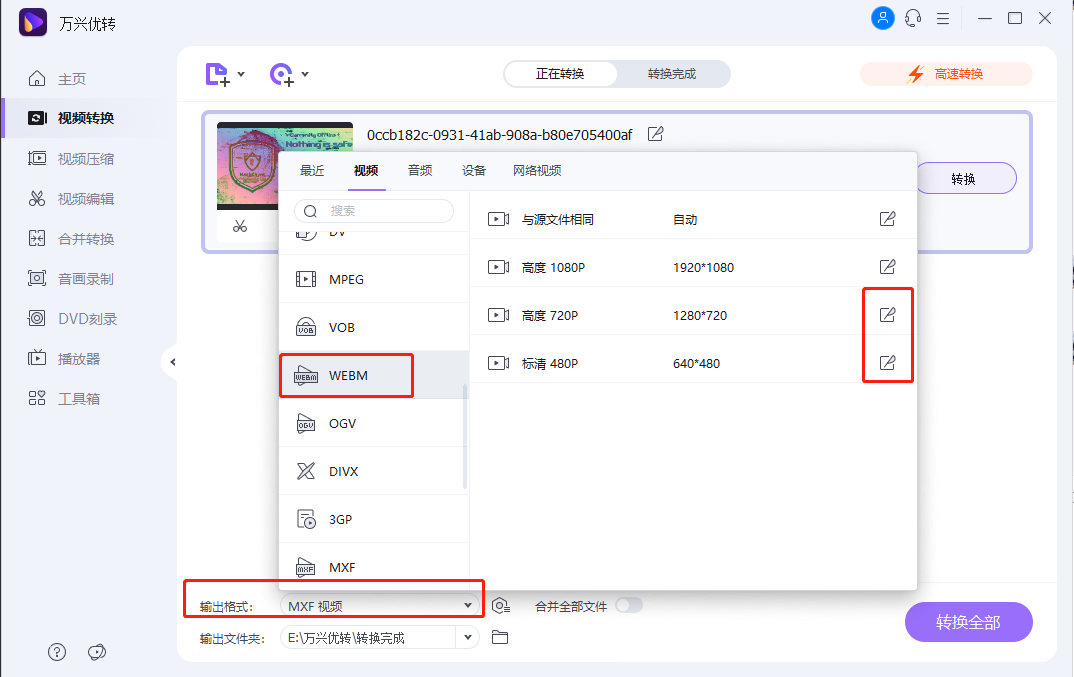Screen dimensions: 1074x677
Task: Expand the 输出文件夹 path dropdown
Action: click(466, 636)
